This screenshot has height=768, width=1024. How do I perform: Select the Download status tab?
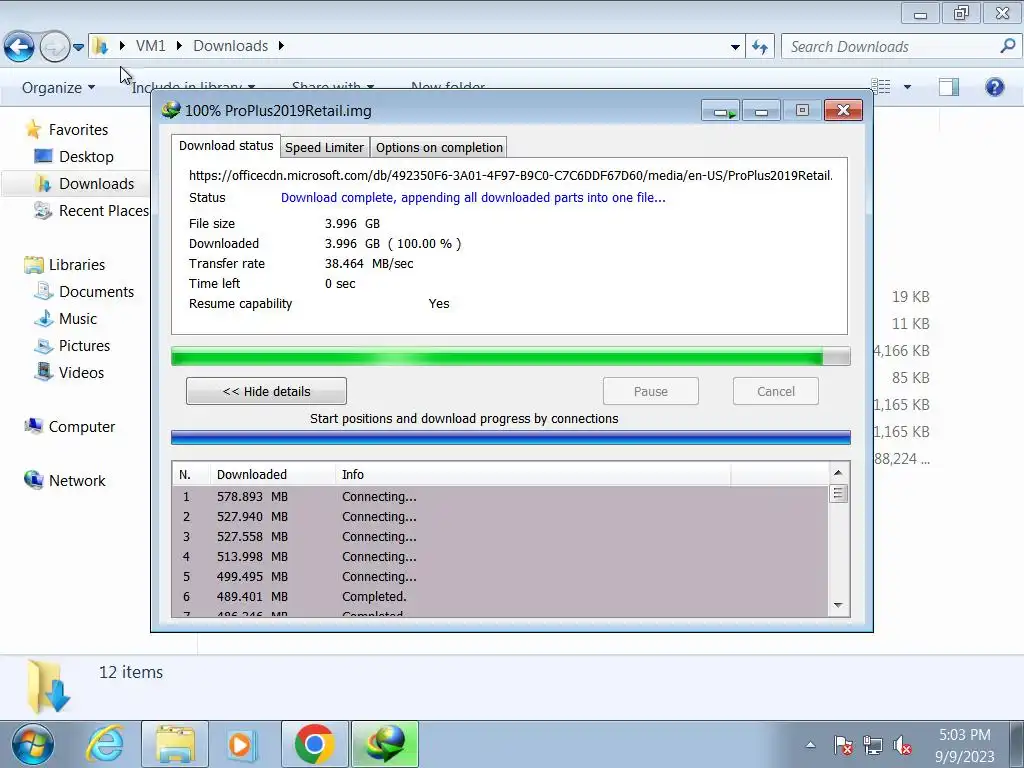[226, 146]
